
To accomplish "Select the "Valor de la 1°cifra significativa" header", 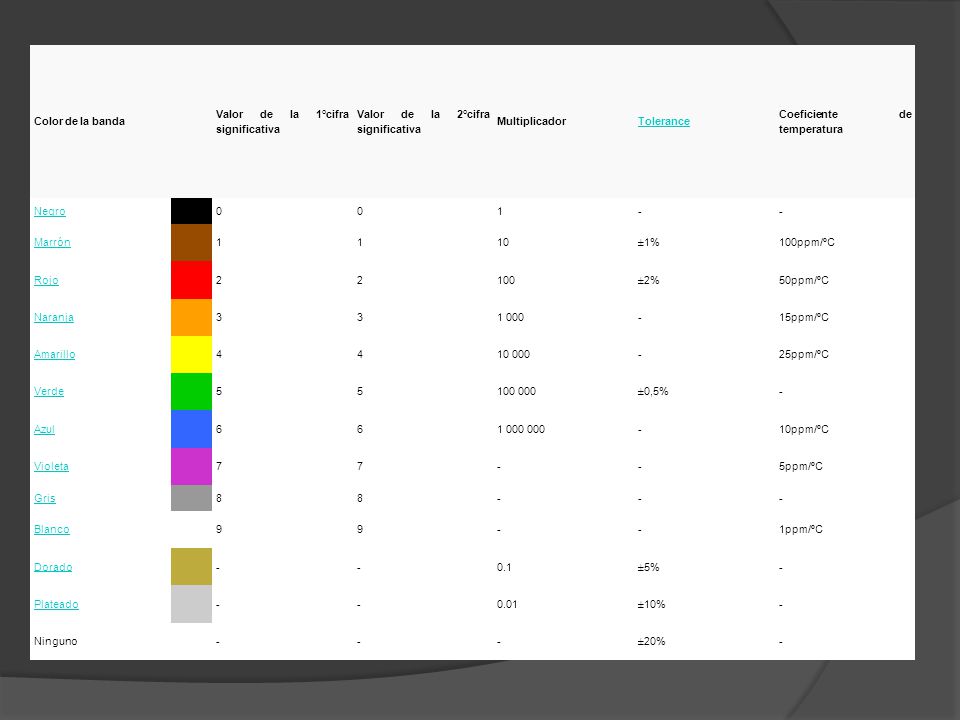I will (282, 122).
